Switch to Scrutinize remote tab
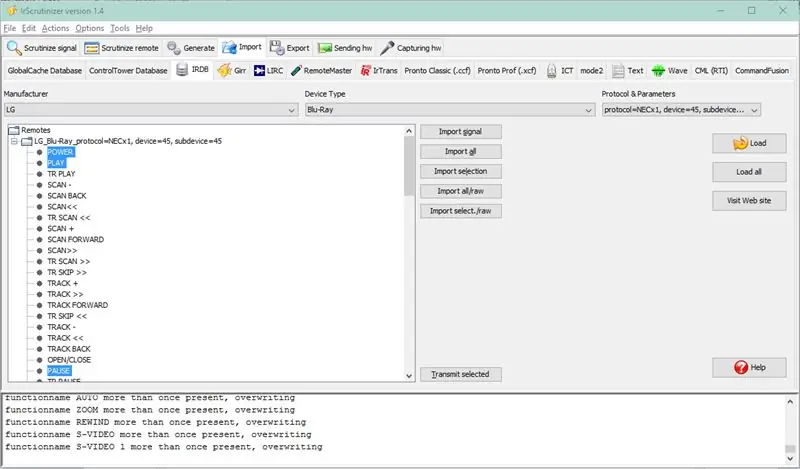This screenshot has width=800, height=469. [x=121, y=48]
